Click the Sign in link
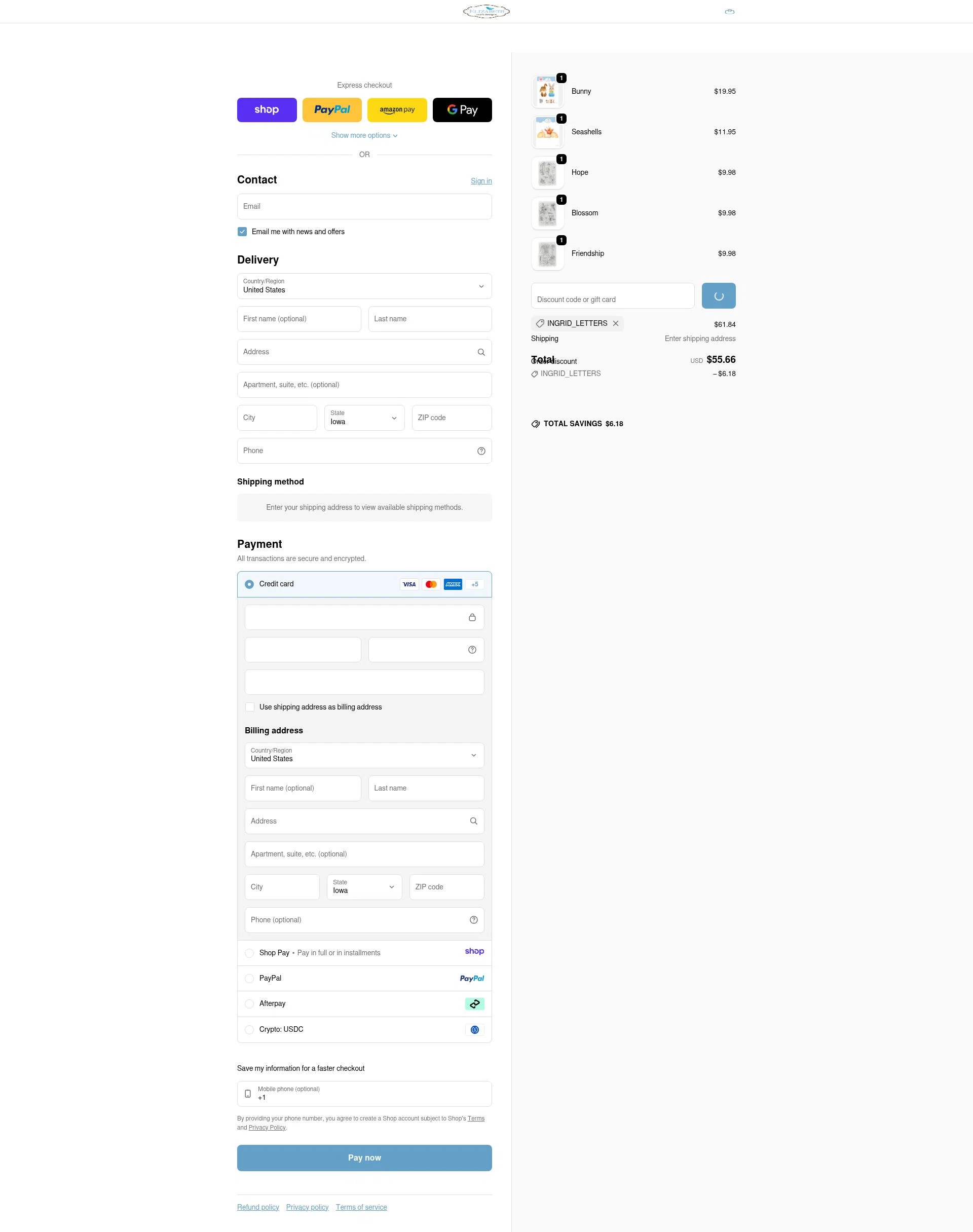Viewport: 973px width, 1232px height. click(481, 181)
